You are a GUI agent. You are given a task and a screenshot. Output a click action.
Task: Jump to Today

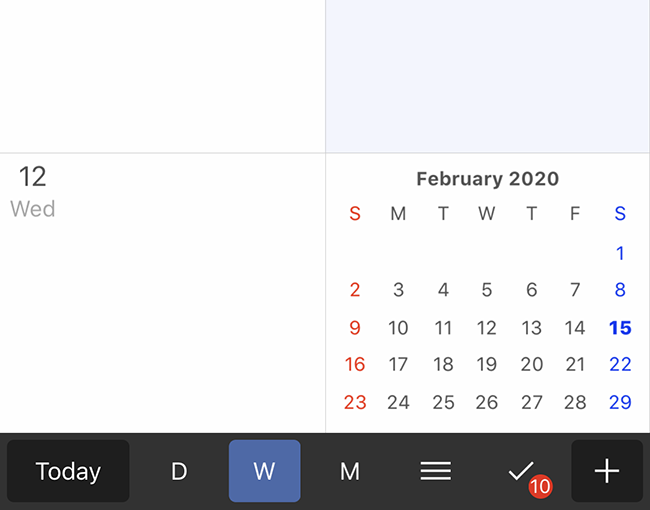(68, 471)
